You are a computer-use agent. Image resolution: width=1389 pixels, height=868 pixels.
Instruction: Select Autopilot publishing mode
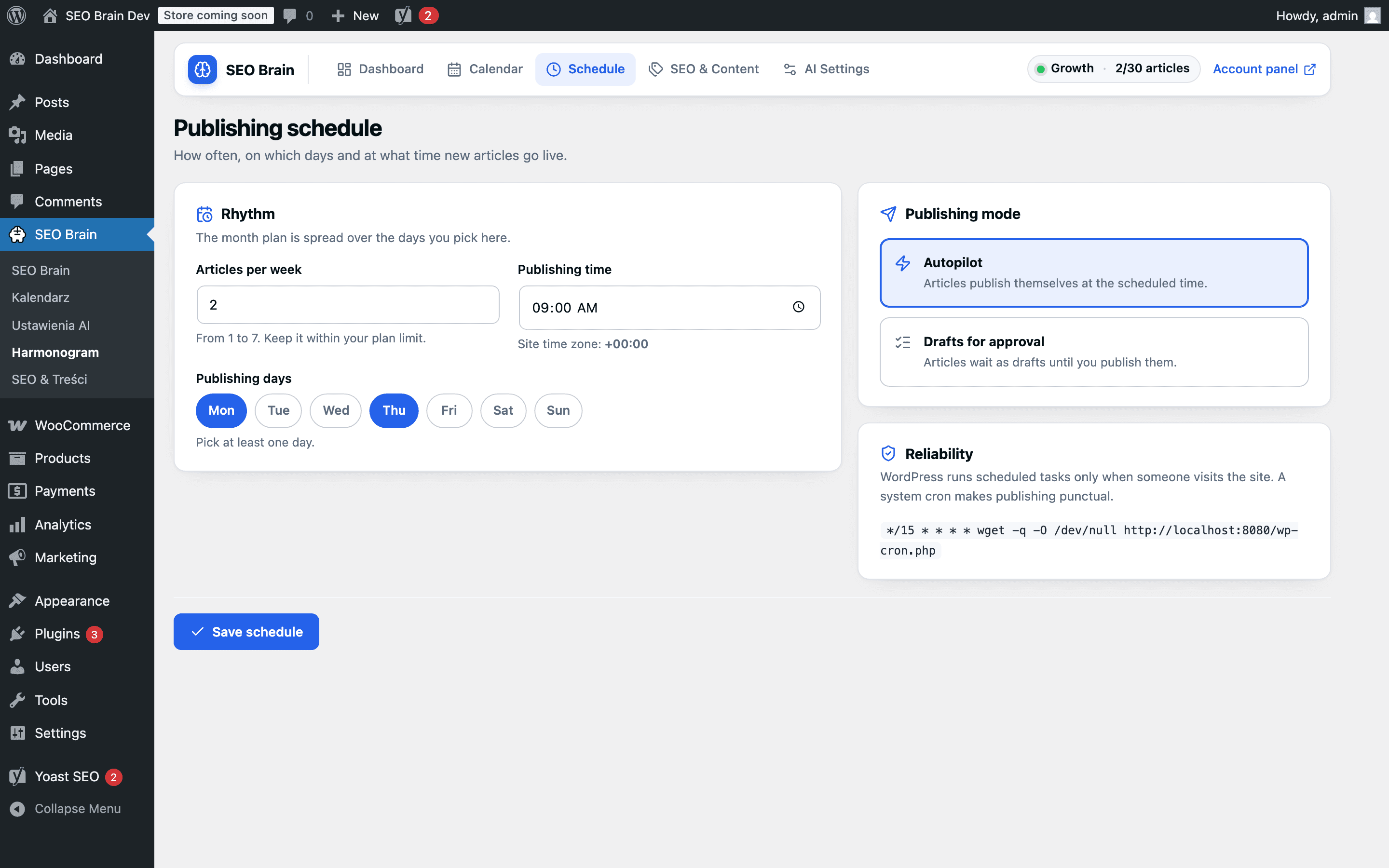point(1094,272)
